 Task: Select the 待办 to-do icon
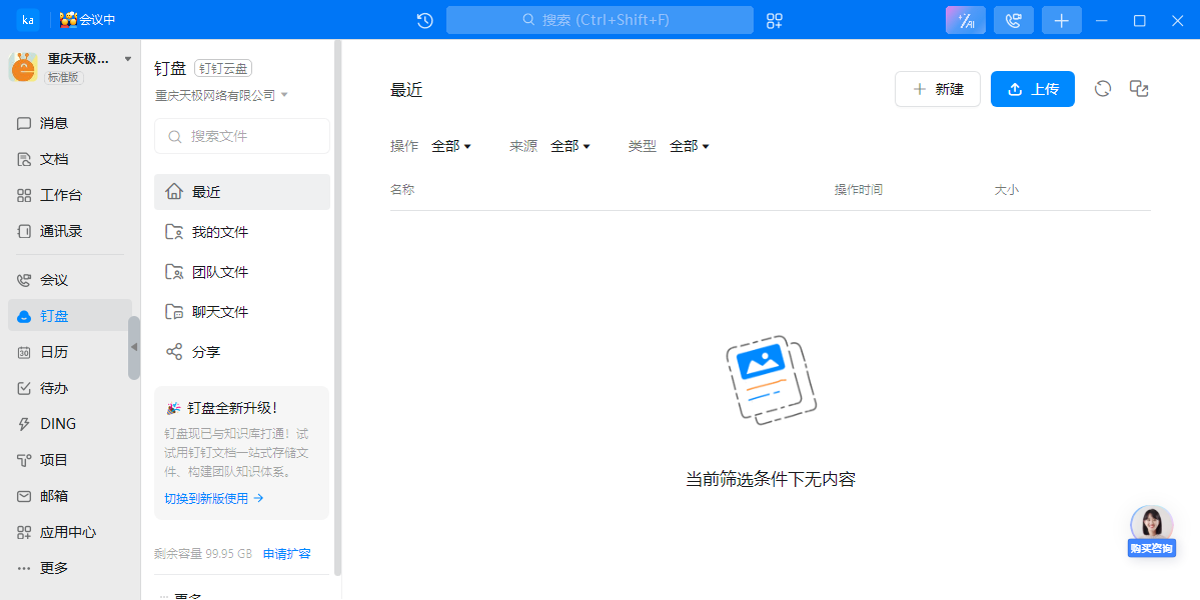[24, 387]
